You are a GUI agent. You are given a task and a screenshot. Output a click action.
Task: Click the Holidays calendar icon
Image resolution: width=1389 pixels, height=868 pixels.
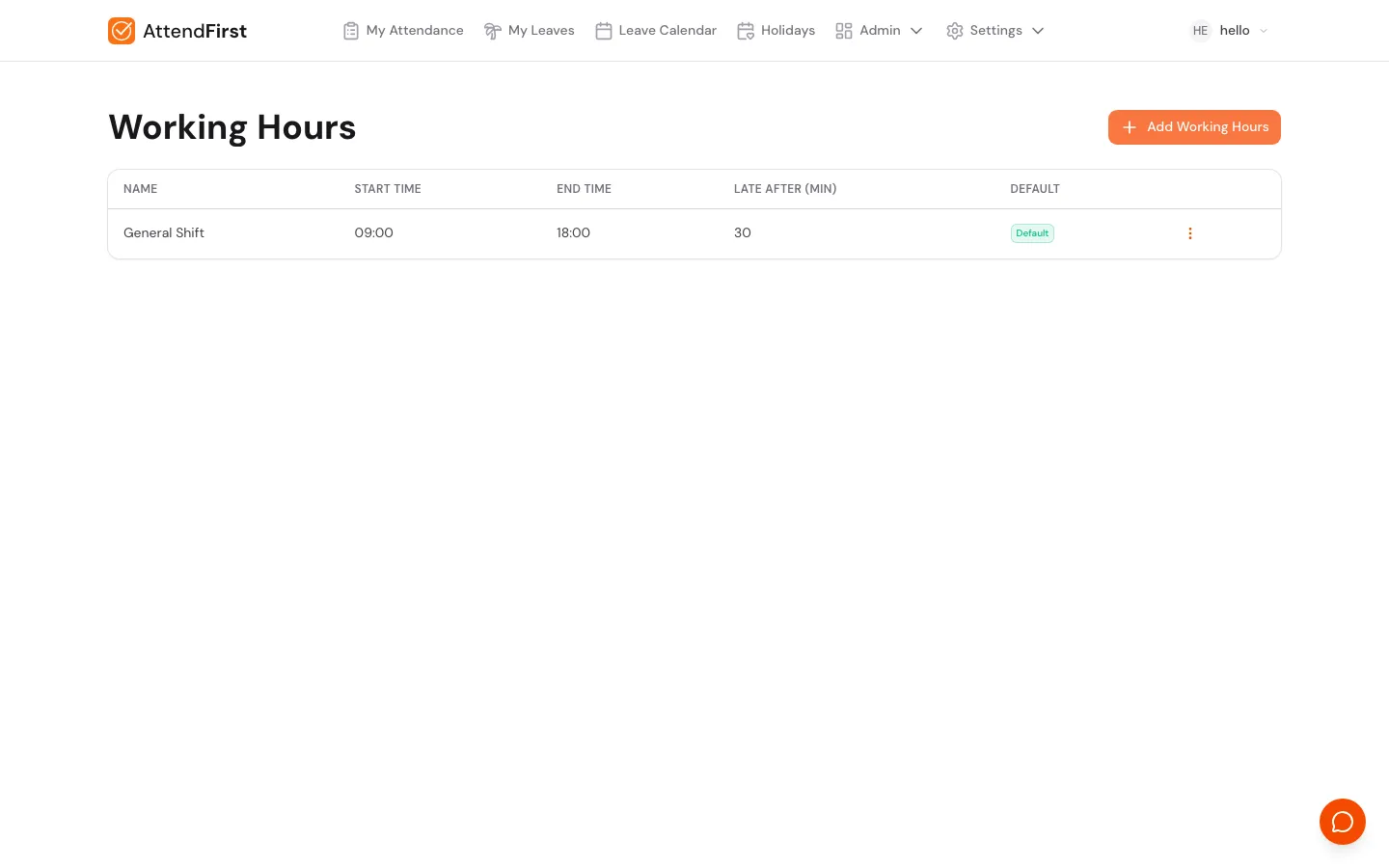746,31
